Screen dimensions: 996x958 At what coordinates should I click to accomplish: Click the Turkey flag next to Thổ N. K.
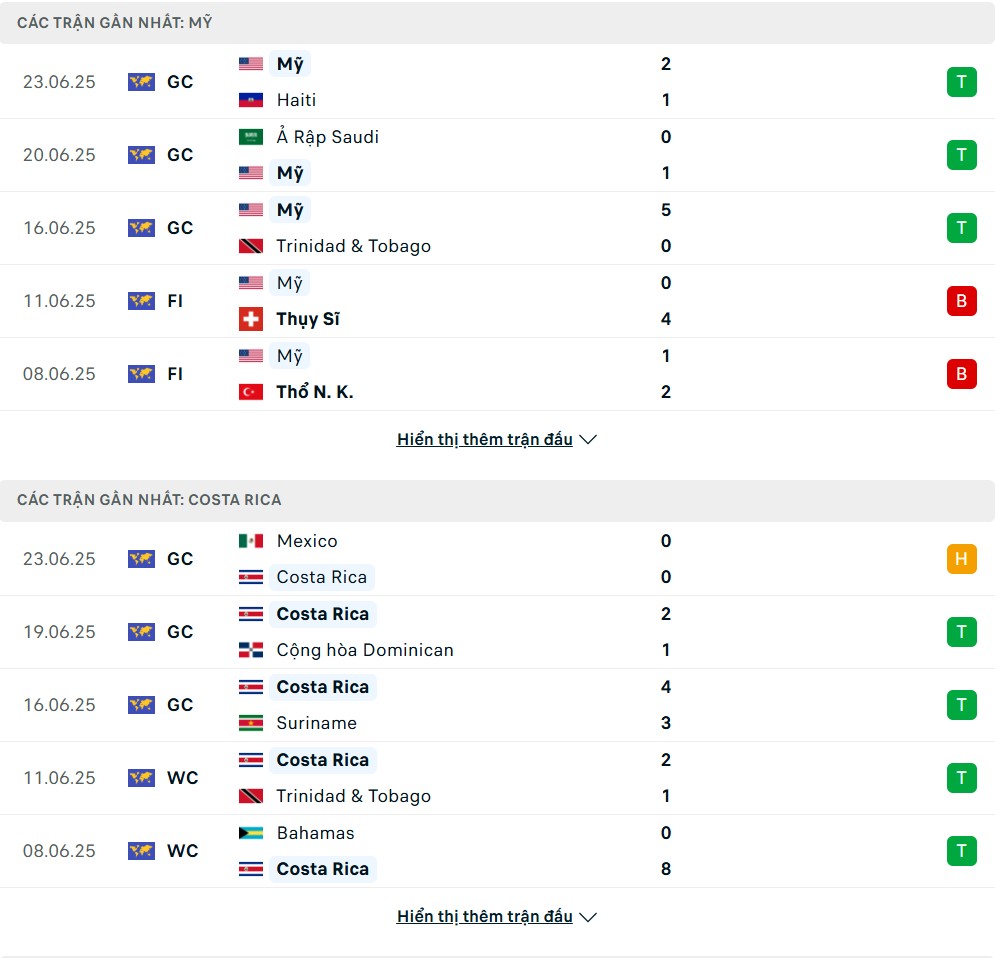coord(251,392)
